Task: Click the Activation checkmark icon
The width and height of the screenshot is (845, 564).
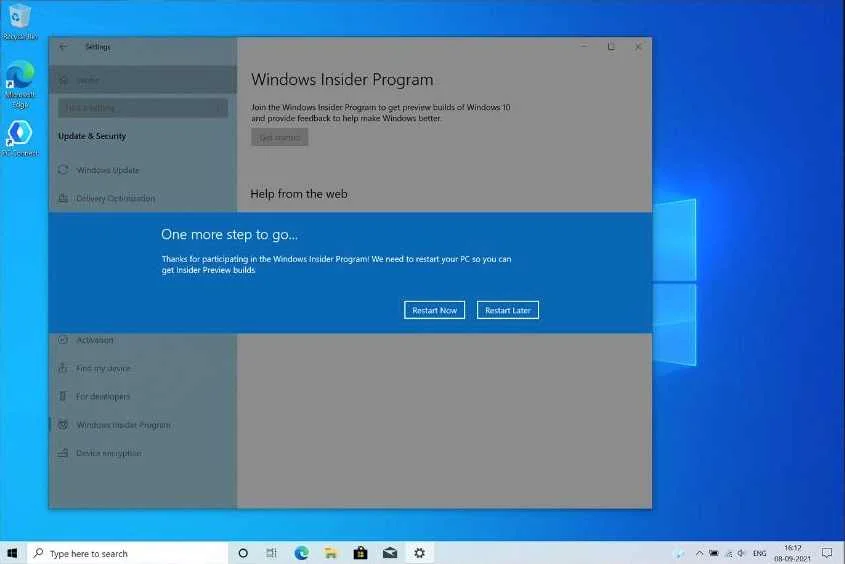Action: [x=63, y=340]
